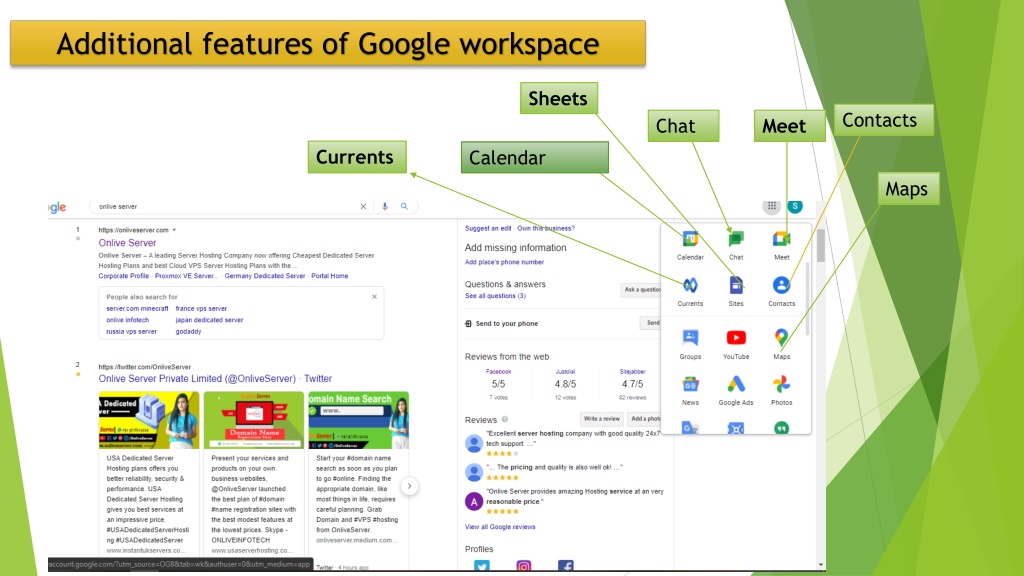This screenshot has width=1024, height=576.
Task: Click the Own this business link
Action: coord(546,229)
